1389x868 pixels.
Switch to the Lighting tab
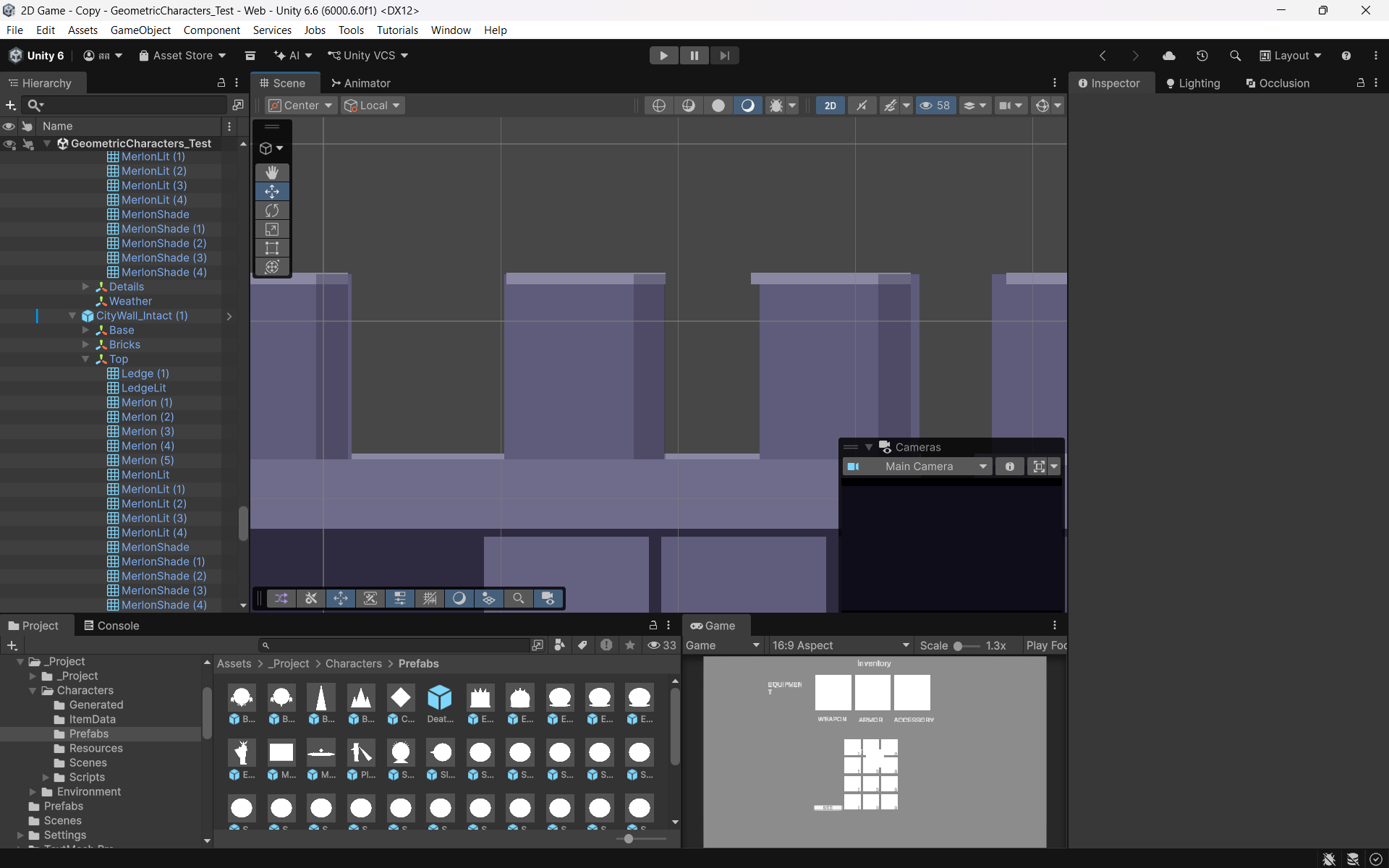pyautogui.click(x=1193, y=83)
